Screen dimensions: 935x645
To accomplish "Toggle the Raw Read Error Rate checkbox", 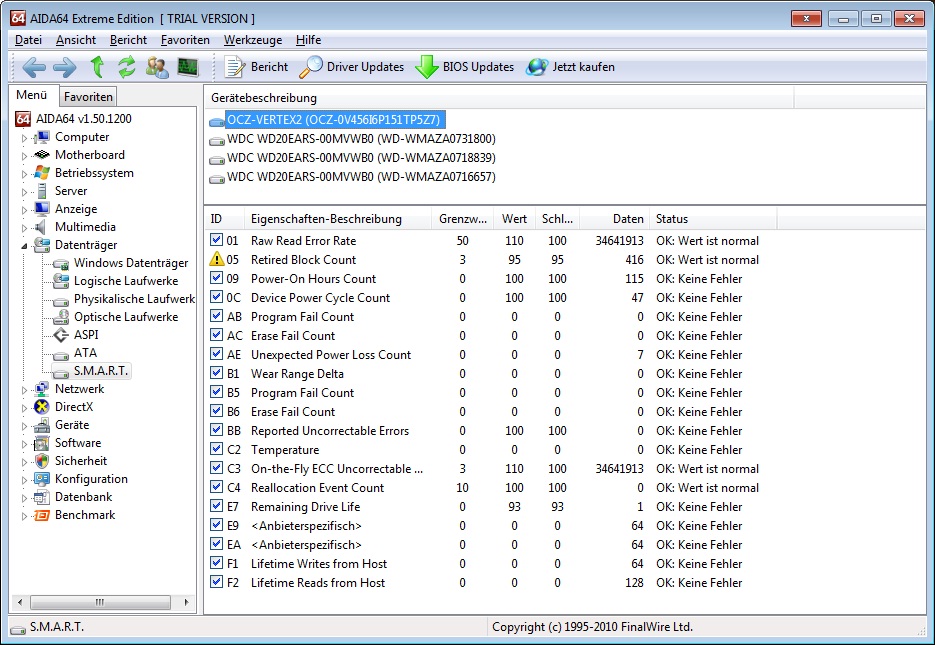I will [x=216, y=240].
